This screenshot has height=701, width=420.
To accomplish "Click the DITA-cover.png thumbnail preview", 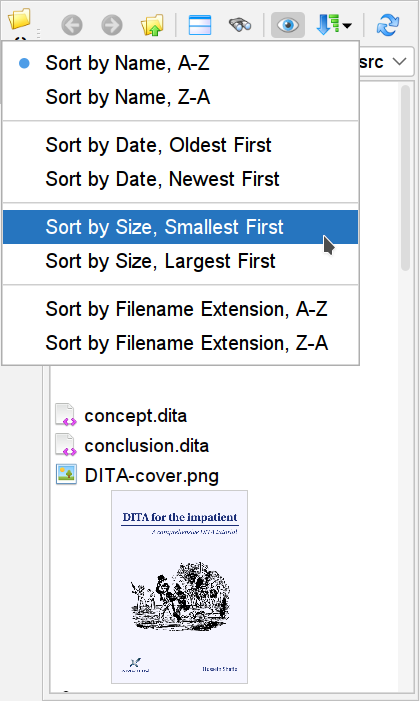I will 179,587.
